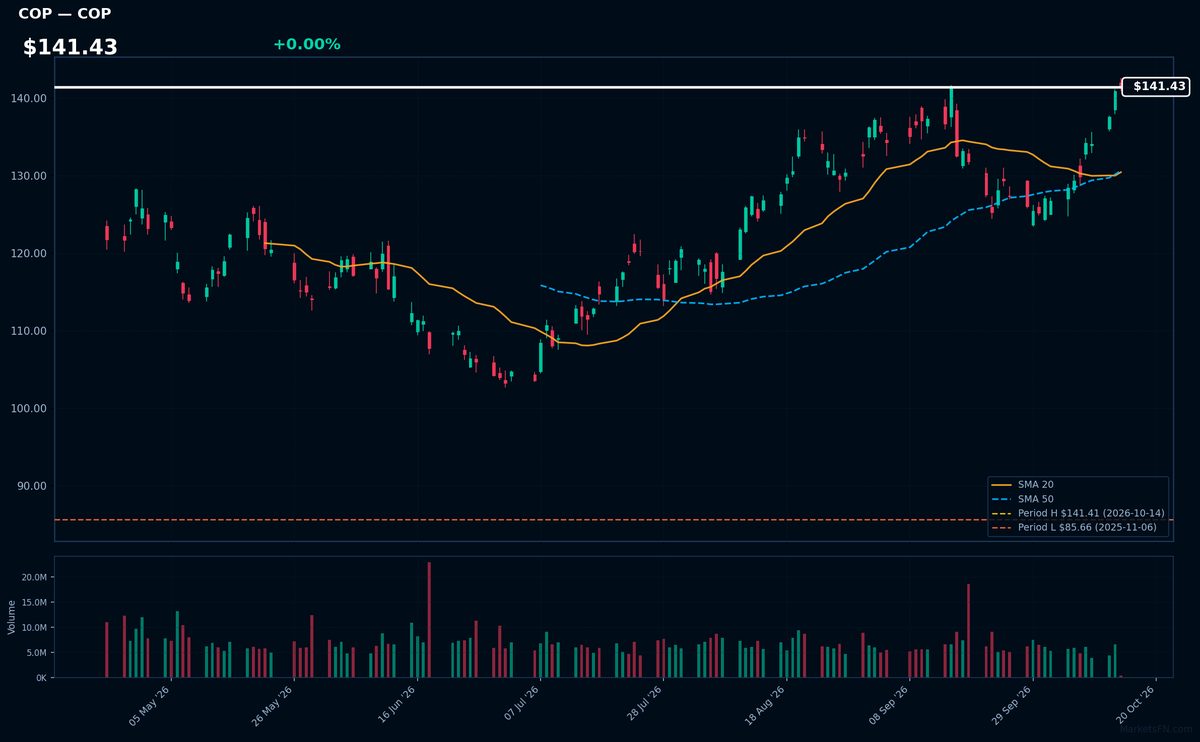Click the 130.00 price axis label

click(x=30, y=176)
